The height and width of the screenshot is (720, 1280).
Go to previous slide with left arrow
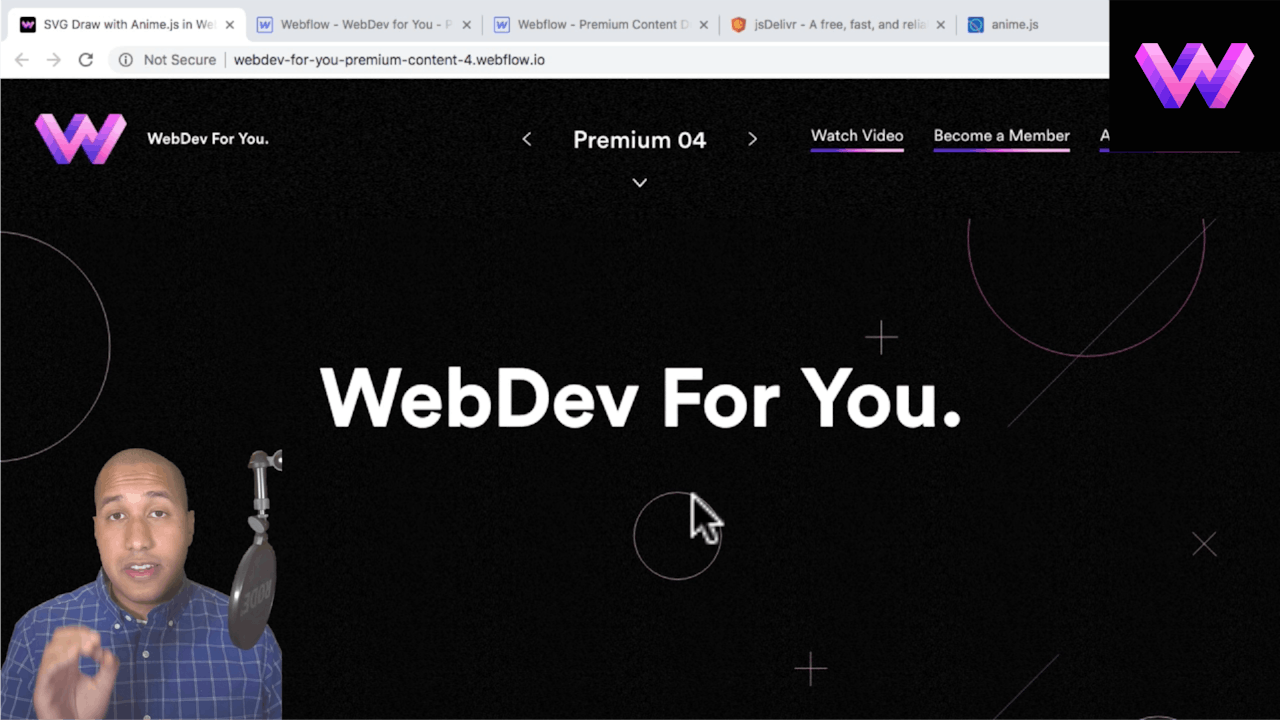pos(527,139)
